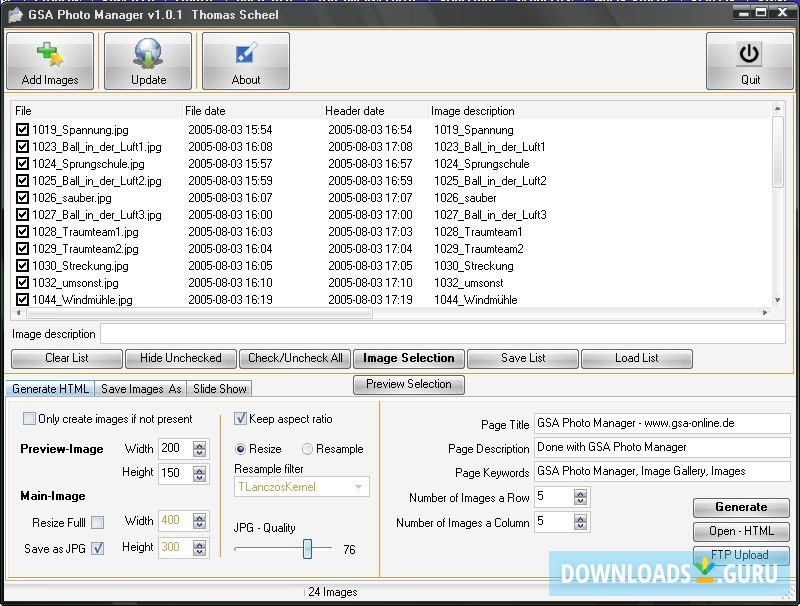The image size is (800, 606).
Task: Click the Page Title input field
Action: (659, 424)
